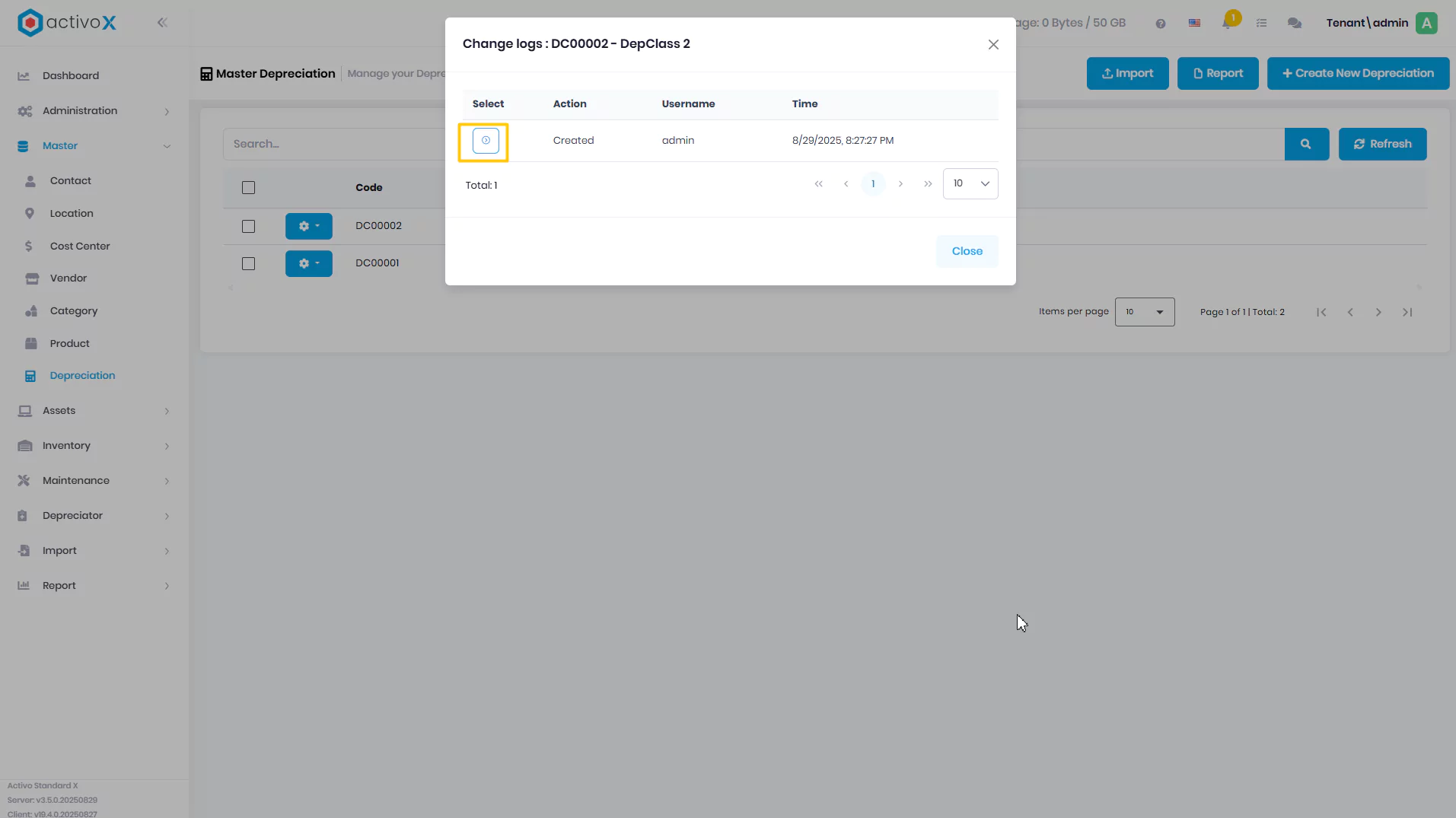Open gear actions menu for DC00001
Viewport: 1456px width, 818px height.
coord(309,263)
